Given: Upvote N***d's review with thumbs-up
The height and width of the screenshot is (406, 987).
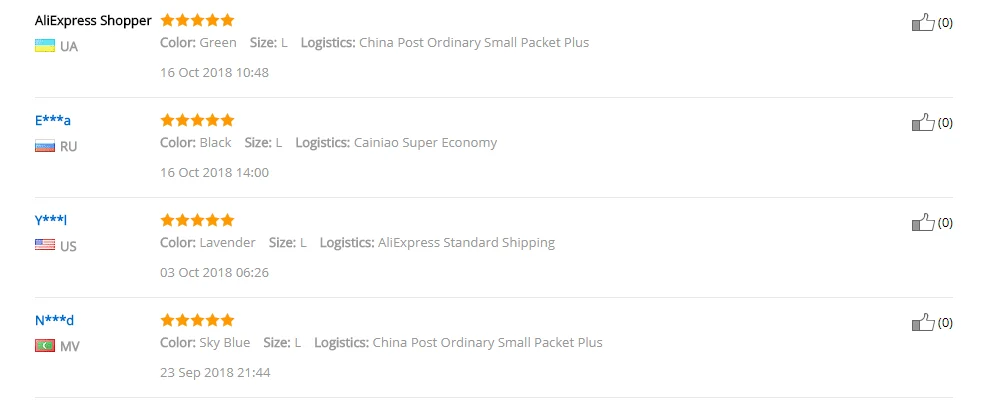Looking at the screenshot, I should tap(923, 323).
